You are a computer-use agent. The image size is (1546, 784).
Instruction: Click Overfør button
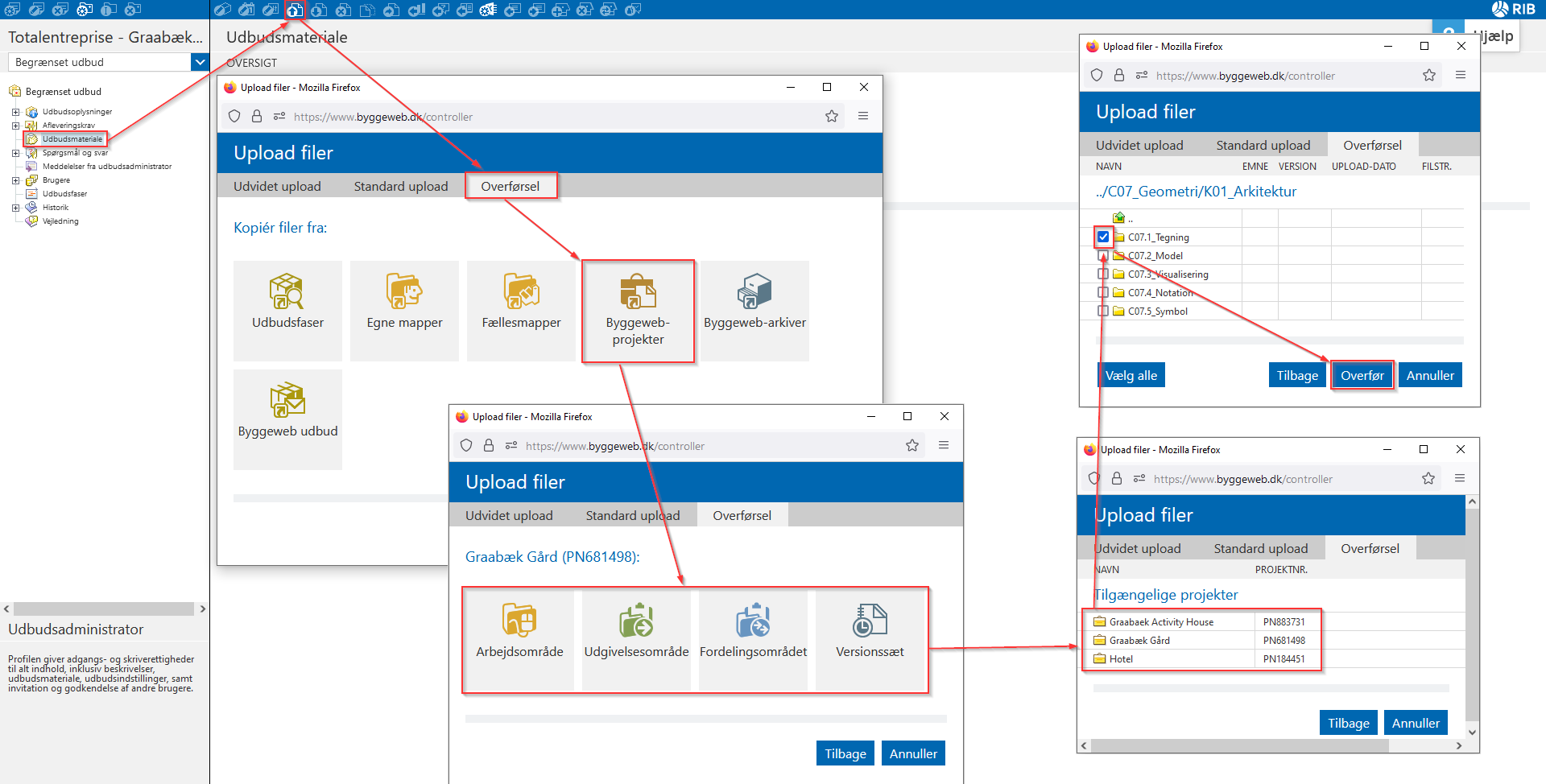click(x=1362, y=375)
